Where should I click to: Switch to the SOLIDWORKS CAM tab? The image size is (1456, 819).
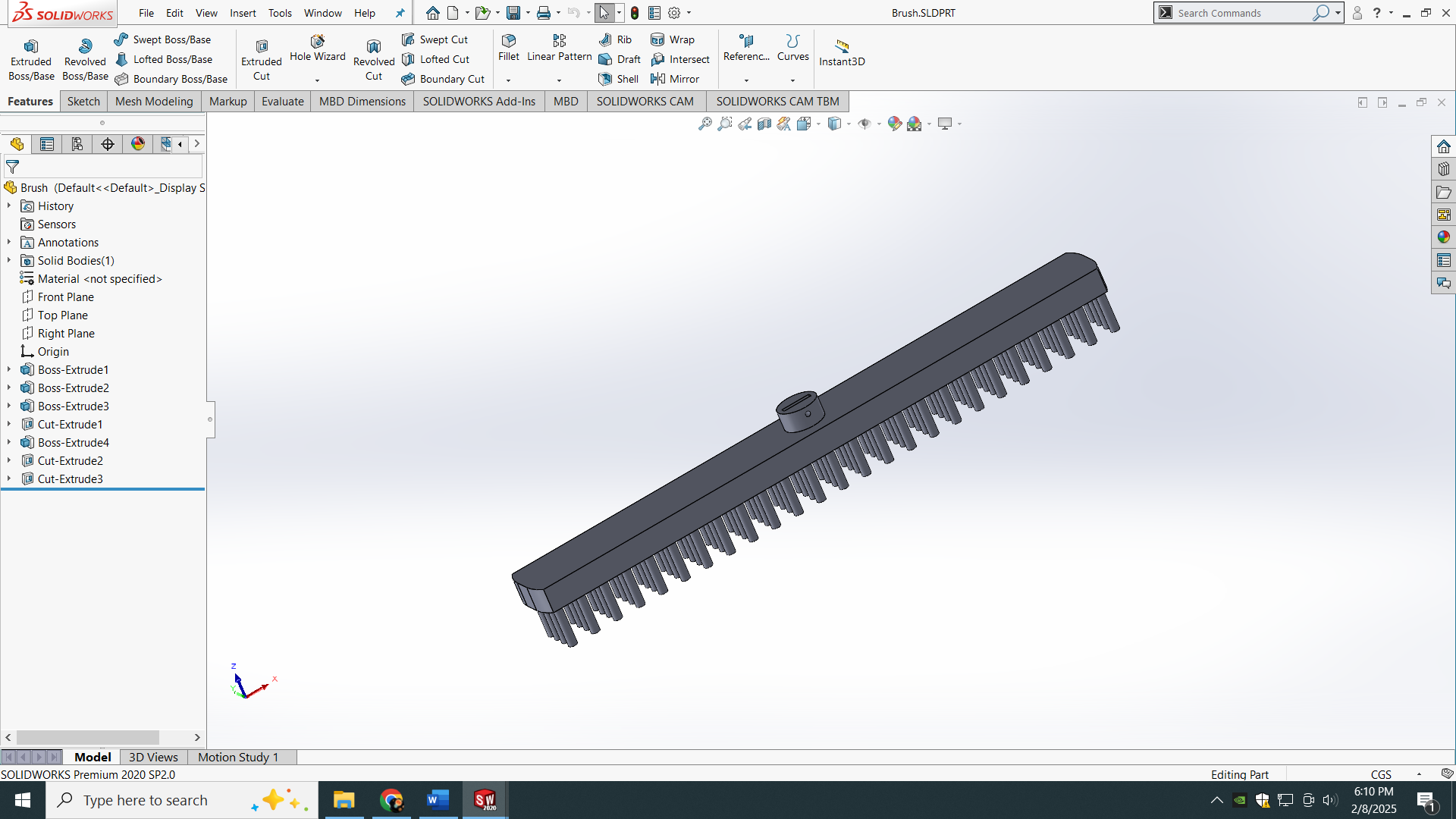645,102
